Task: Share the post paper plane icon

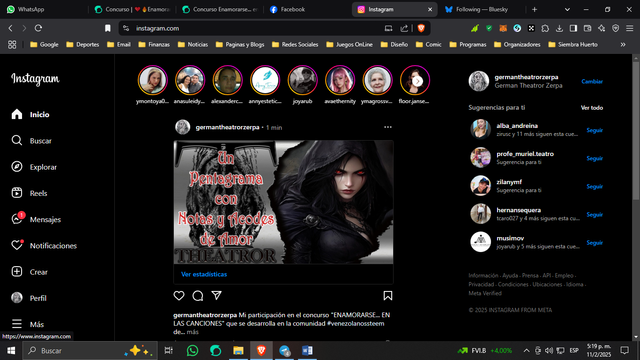Action: point(216,296)
